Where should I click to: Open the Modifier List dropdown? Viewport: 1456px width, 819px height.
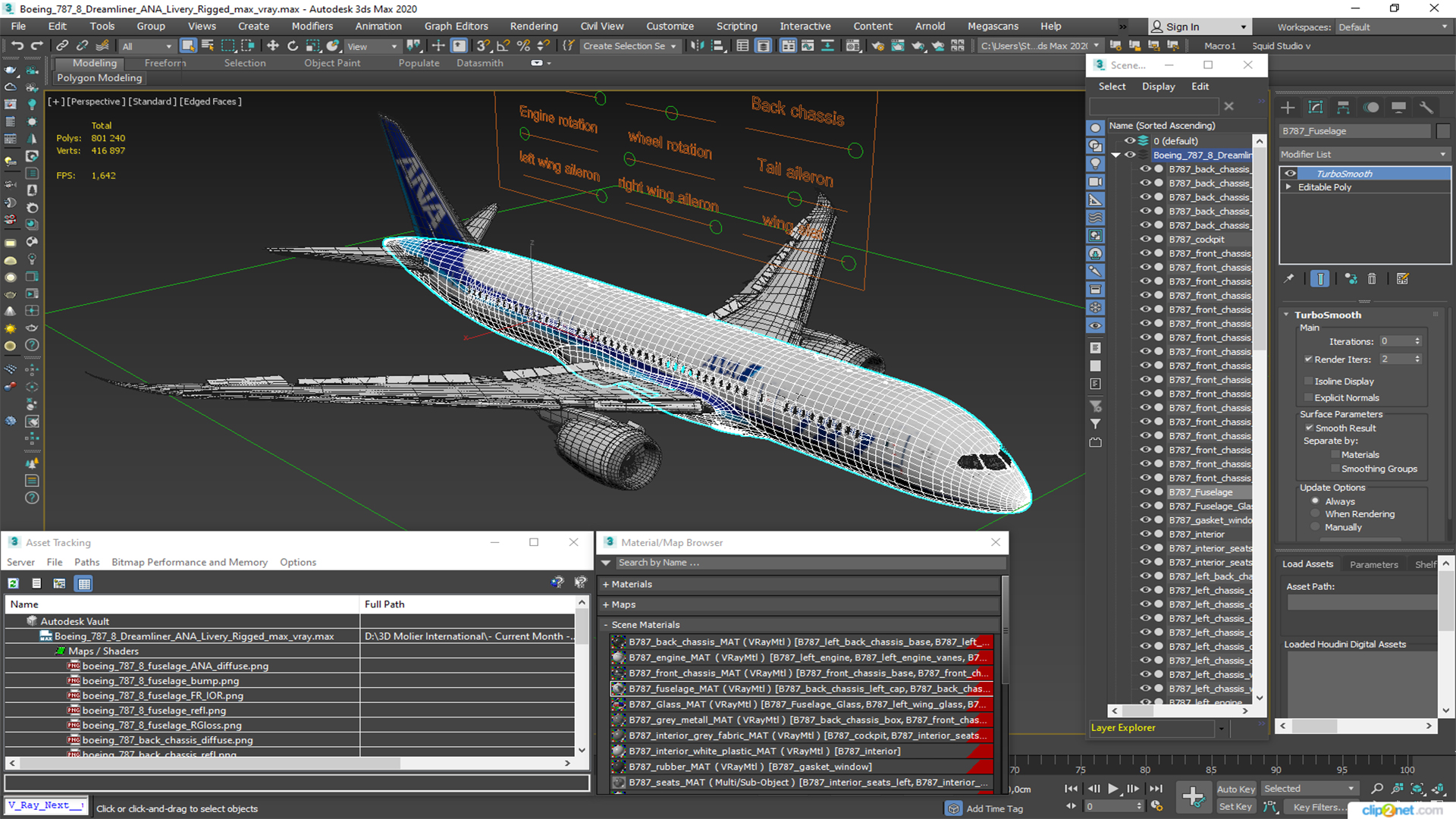click(x=1364, y=155)
